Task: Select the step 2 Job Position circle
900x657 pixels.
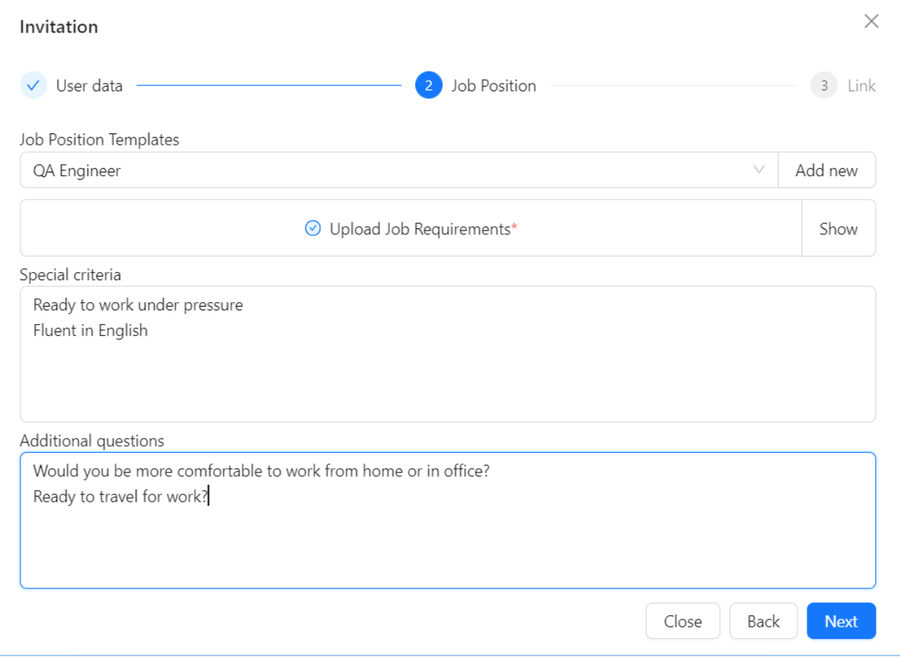Action: [429, 85]
